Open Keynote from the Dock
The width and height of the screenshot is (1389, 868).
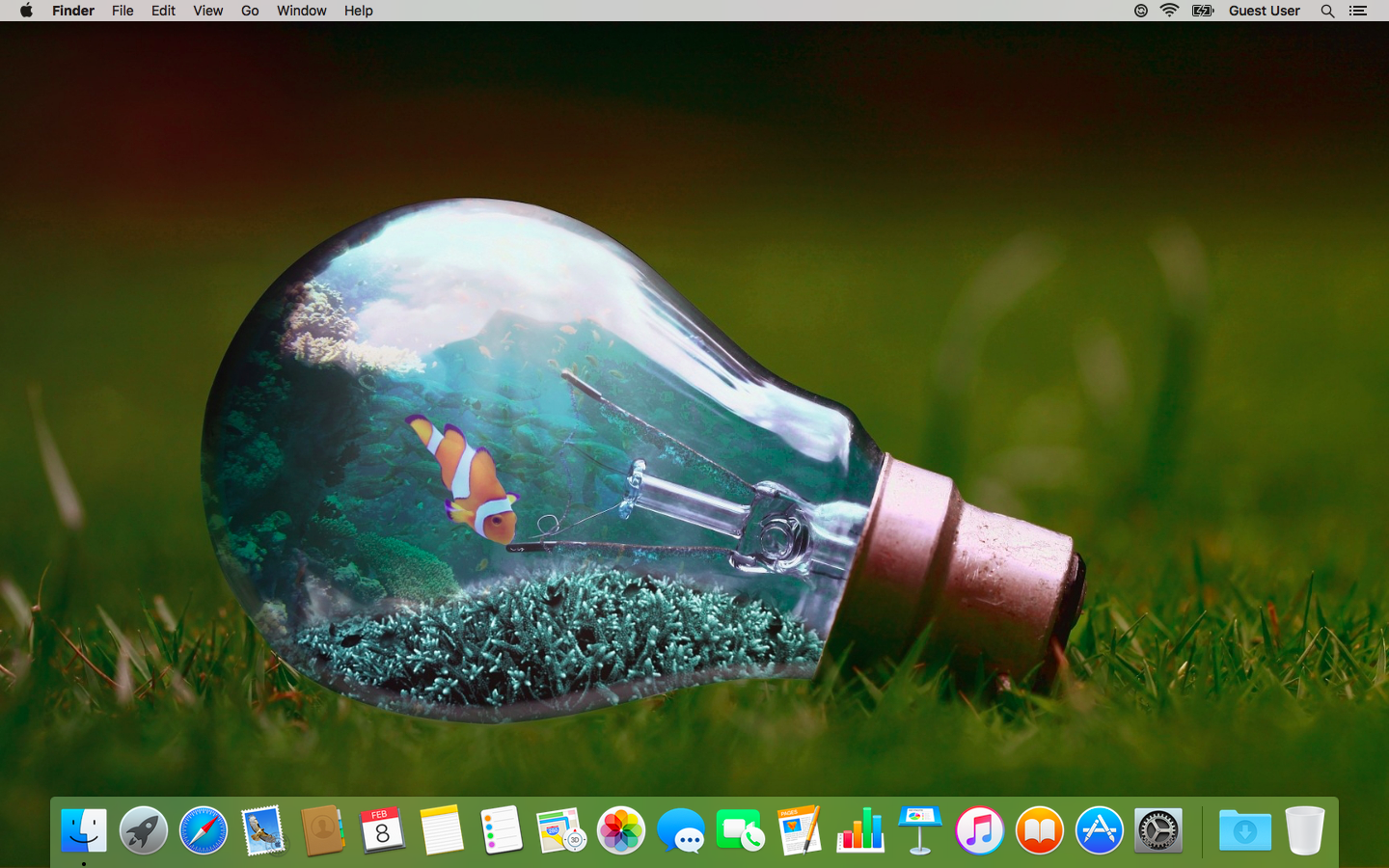(920, 830)
